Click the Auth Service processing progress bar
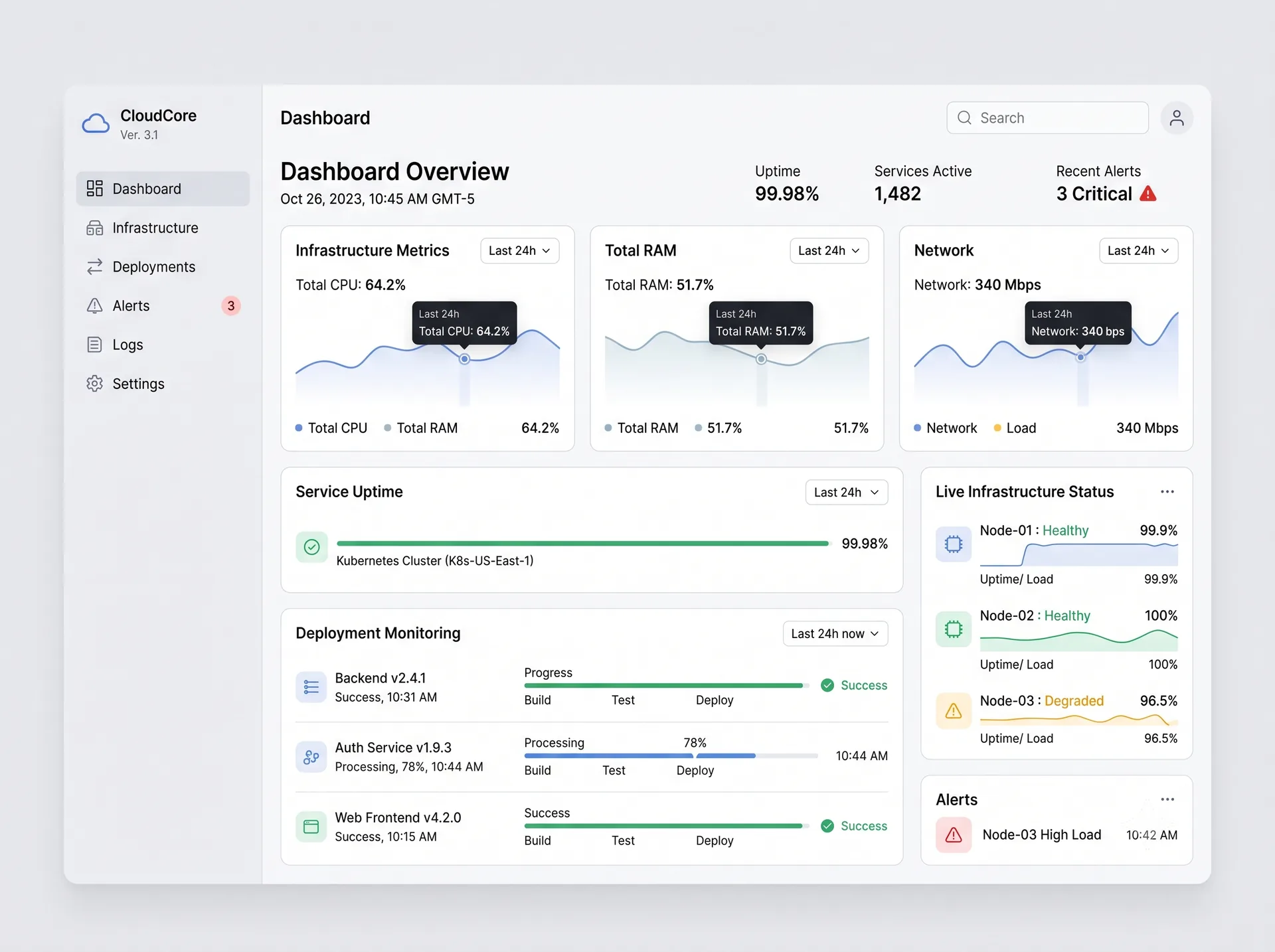The image size is (1275, 952). pos(671,756)
